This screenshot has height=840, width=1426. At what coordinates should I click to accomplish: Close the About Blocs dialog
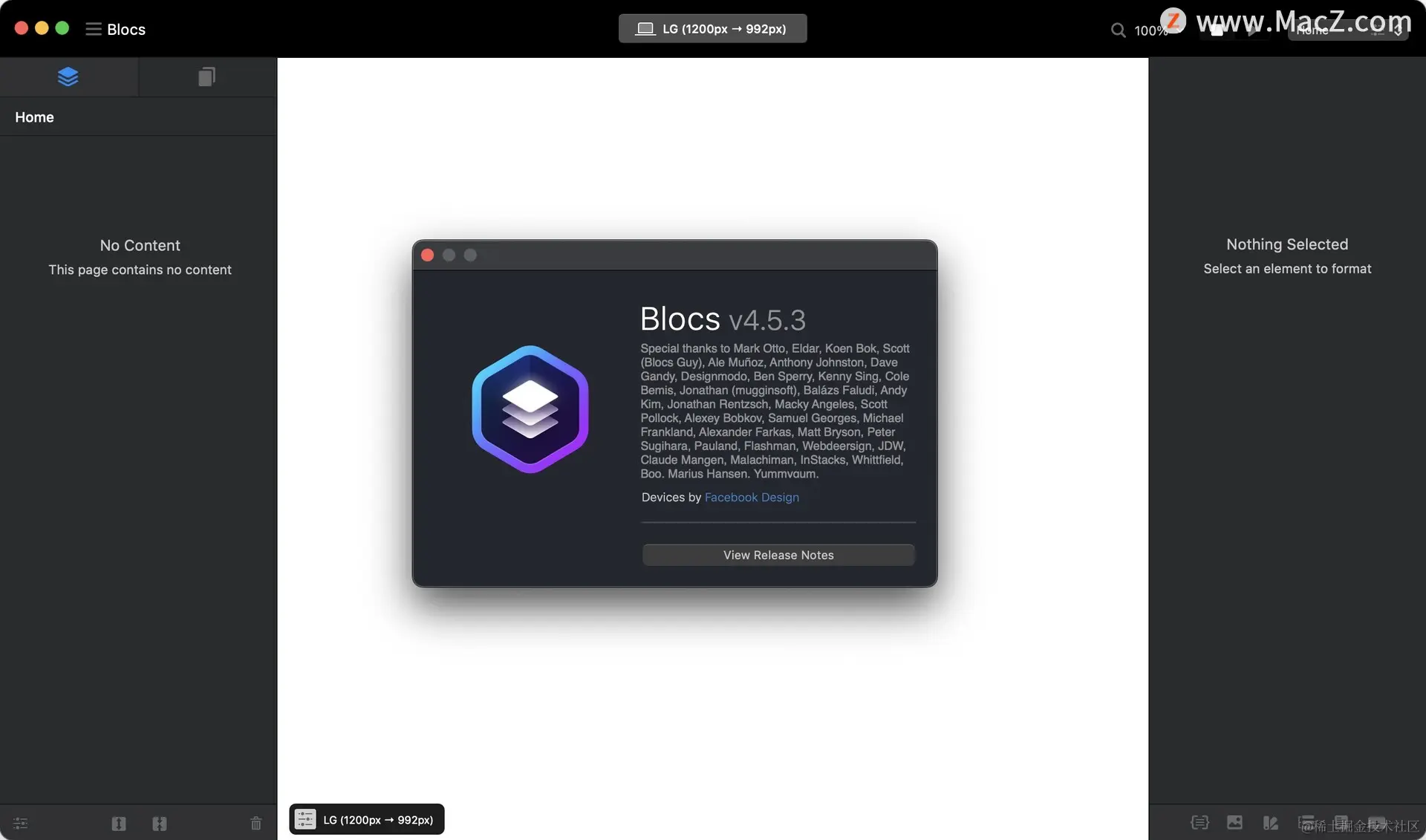click(x=427, y=255)
